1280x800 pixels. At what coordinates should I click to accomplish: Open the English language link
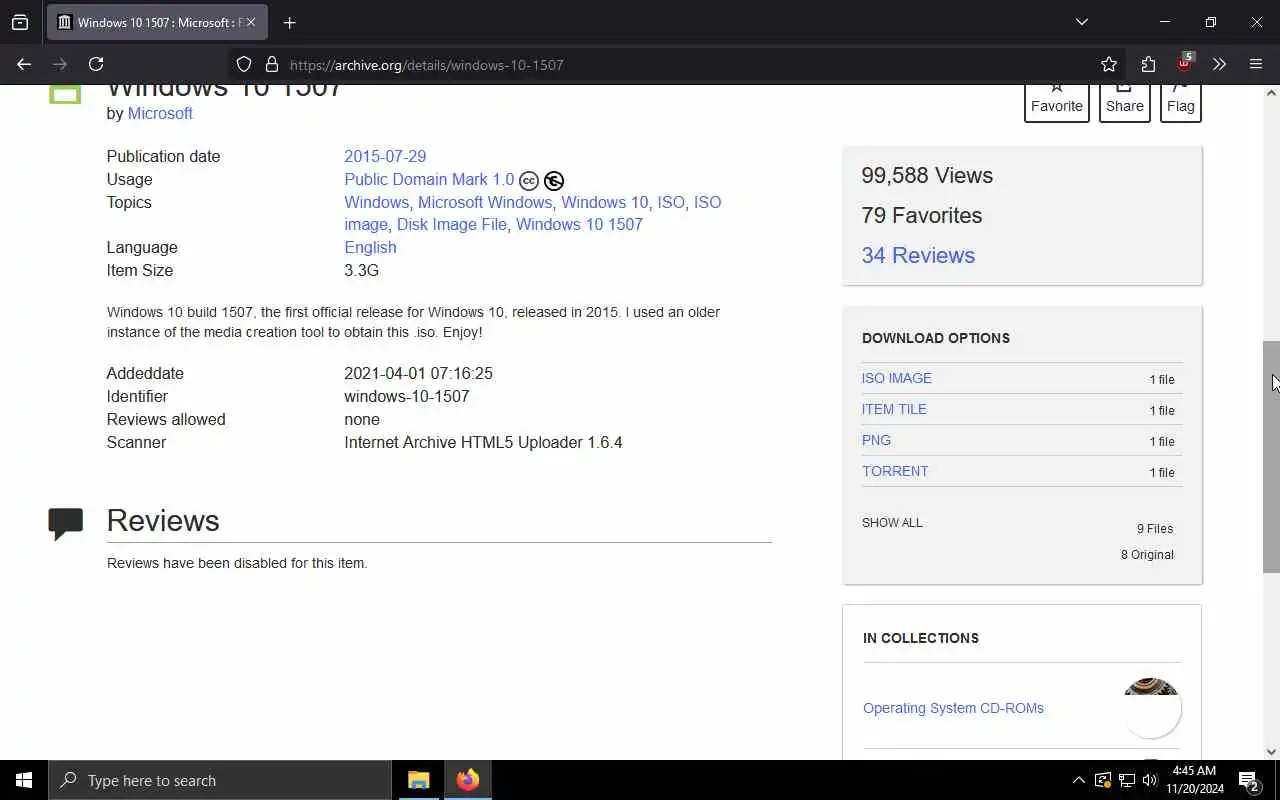(370, 247)
